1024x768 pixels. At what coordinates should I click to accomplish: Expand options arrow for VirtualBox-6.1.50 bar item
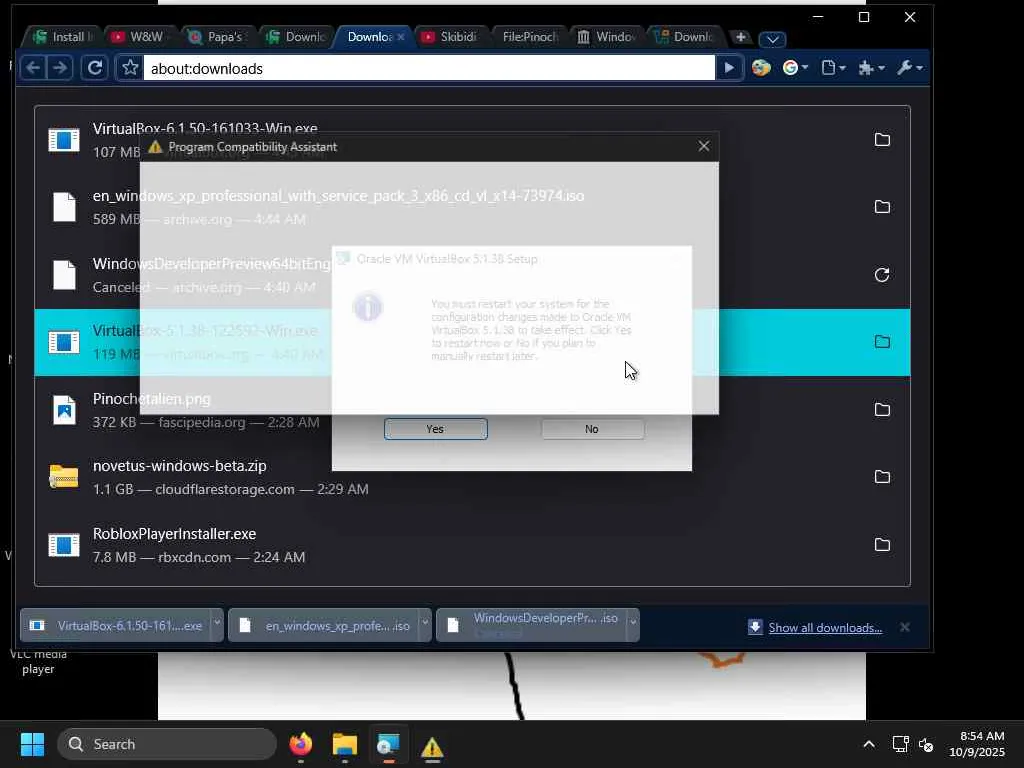217,624
